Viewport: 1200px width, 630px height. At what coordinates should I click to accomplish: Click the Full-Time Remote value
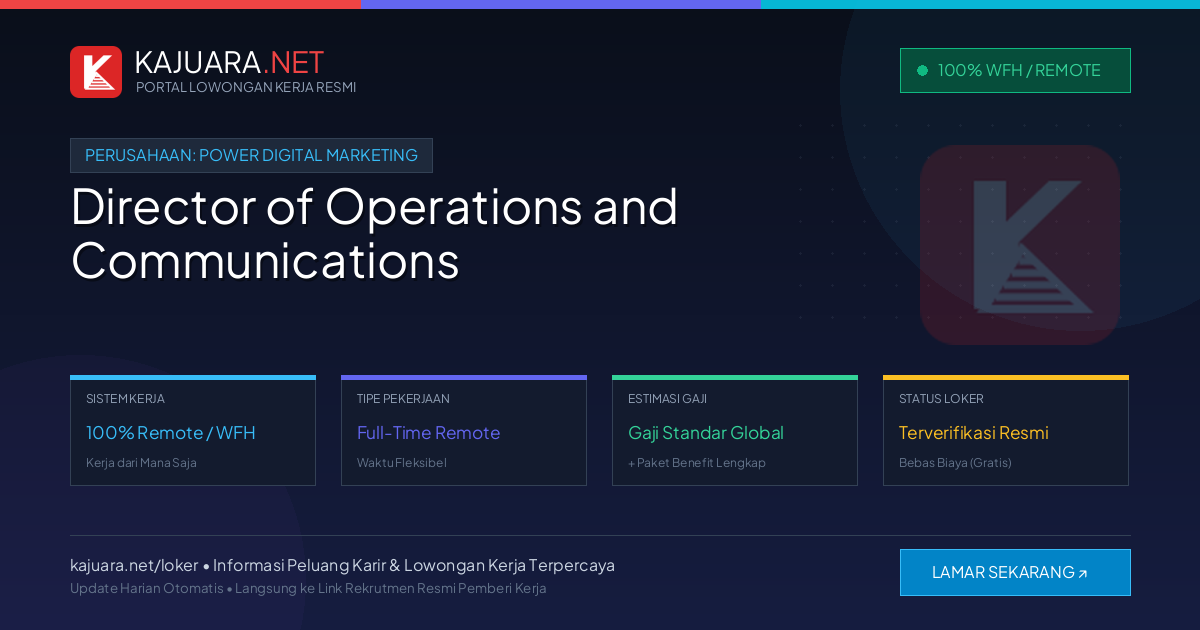[428, 433]
